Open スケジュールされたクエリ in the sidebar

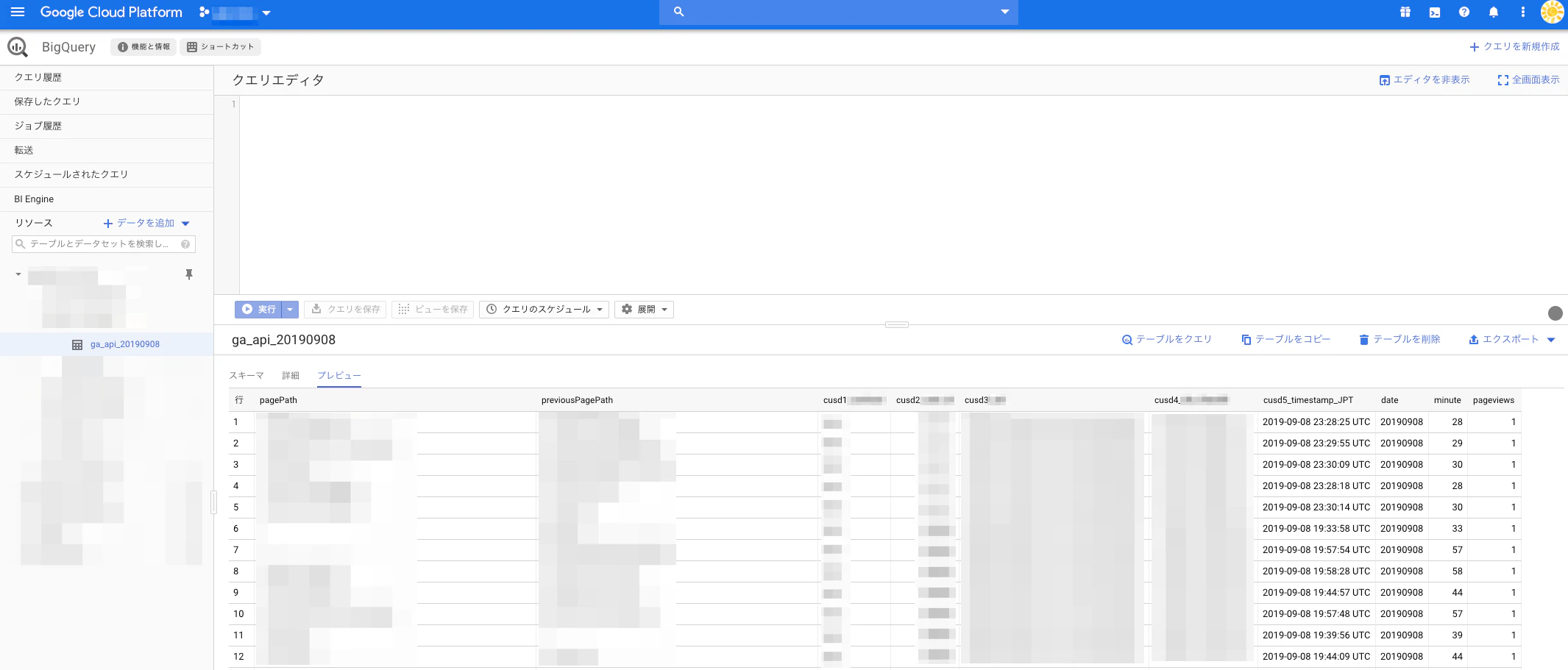pos(107,174)
